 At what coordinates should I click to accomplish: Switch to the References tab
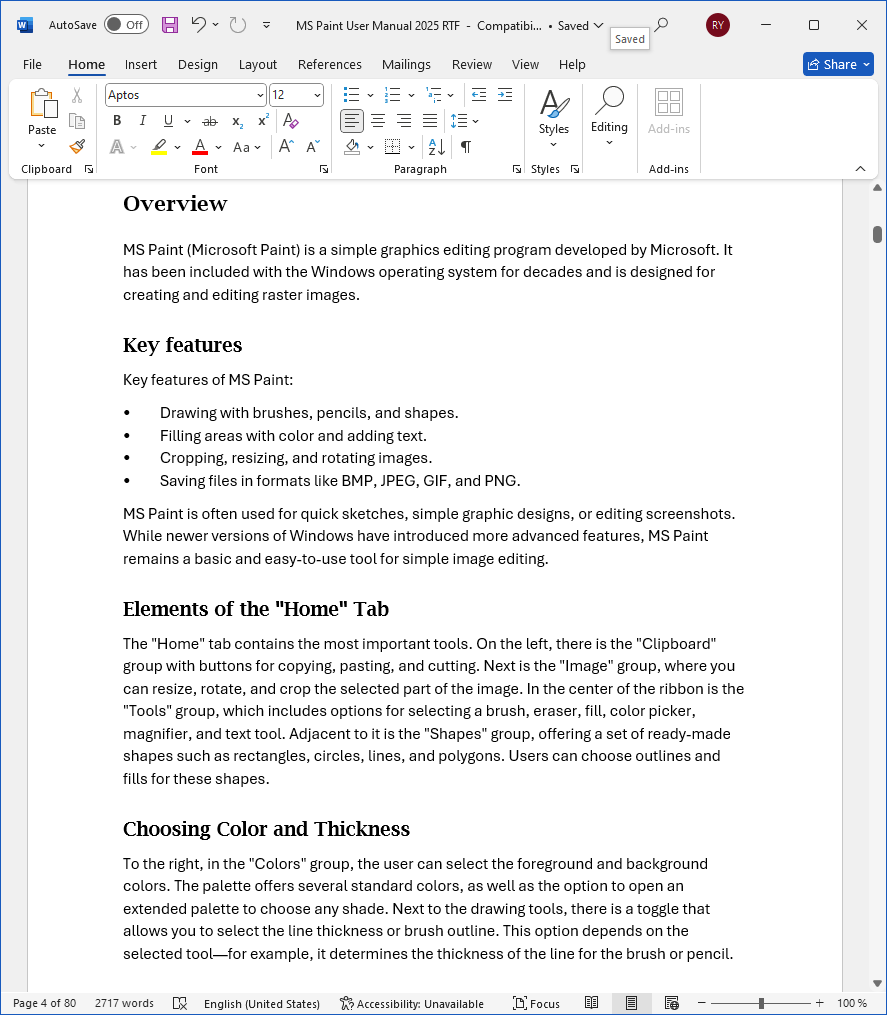click(330, 64)
